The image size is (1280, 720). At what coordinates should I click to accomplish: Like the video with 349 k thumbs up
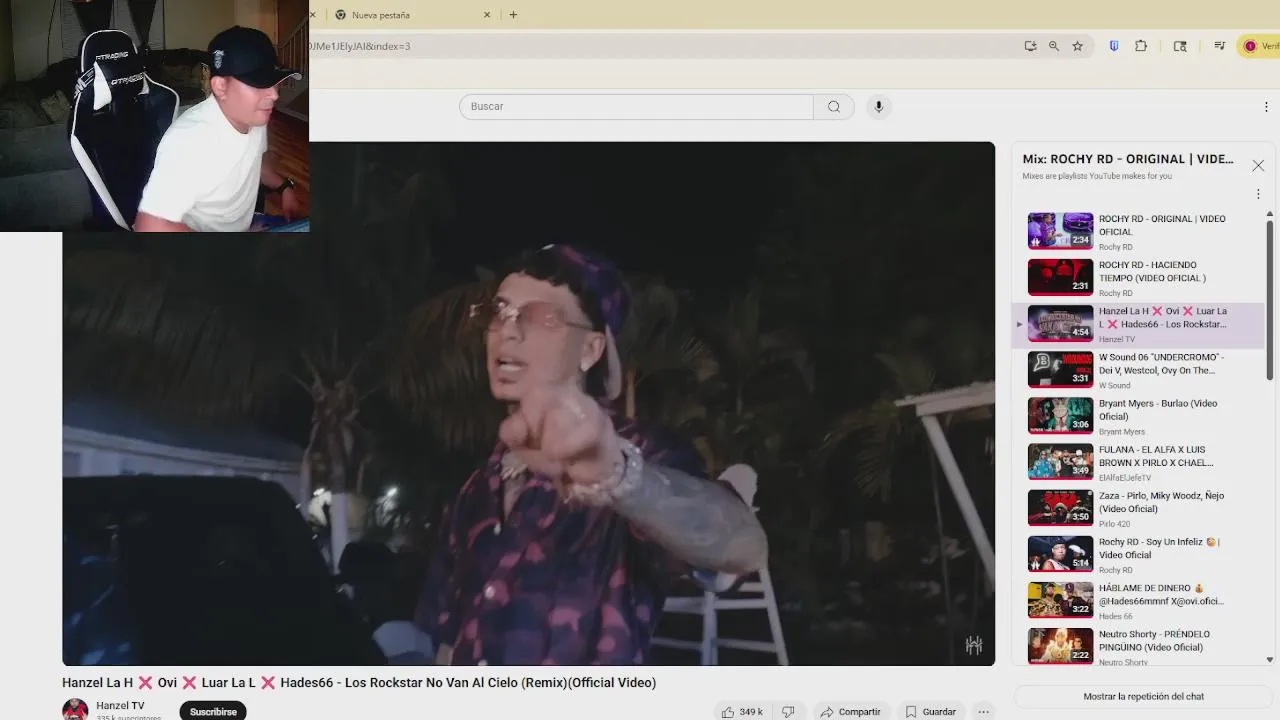coord(742,711)
